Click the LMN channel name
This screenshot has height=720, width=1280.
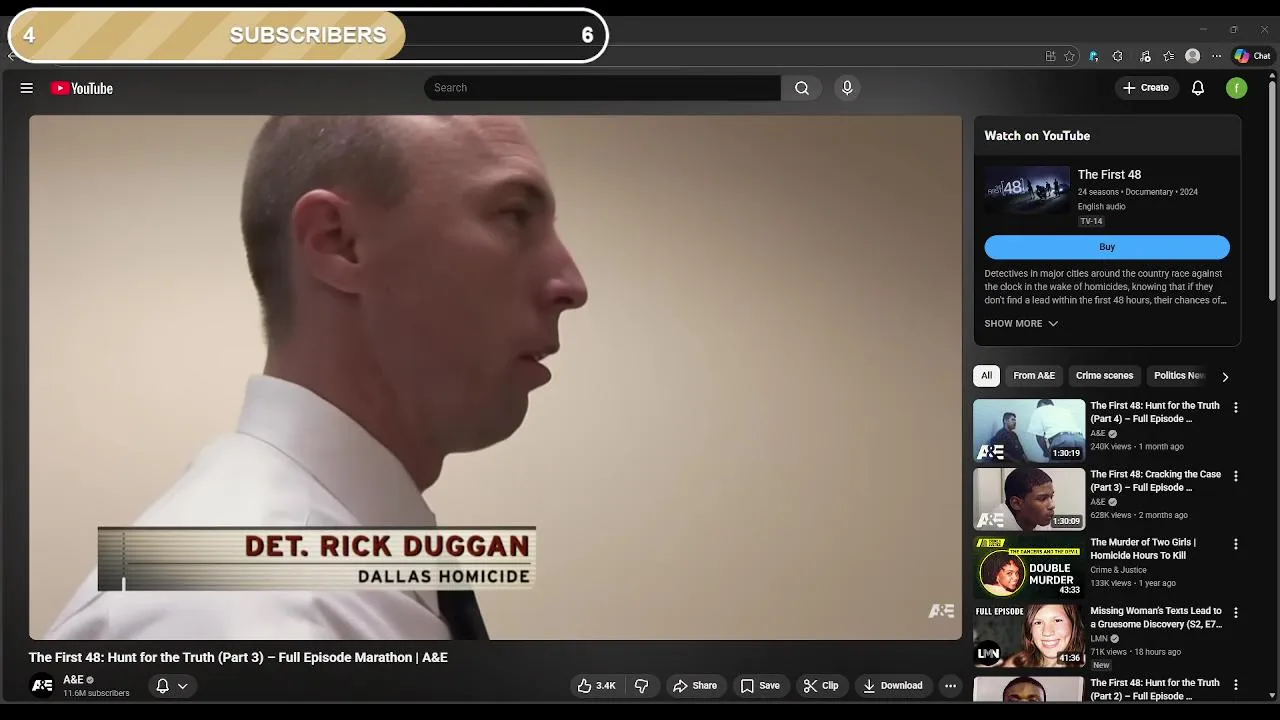tap(1099, 638)
